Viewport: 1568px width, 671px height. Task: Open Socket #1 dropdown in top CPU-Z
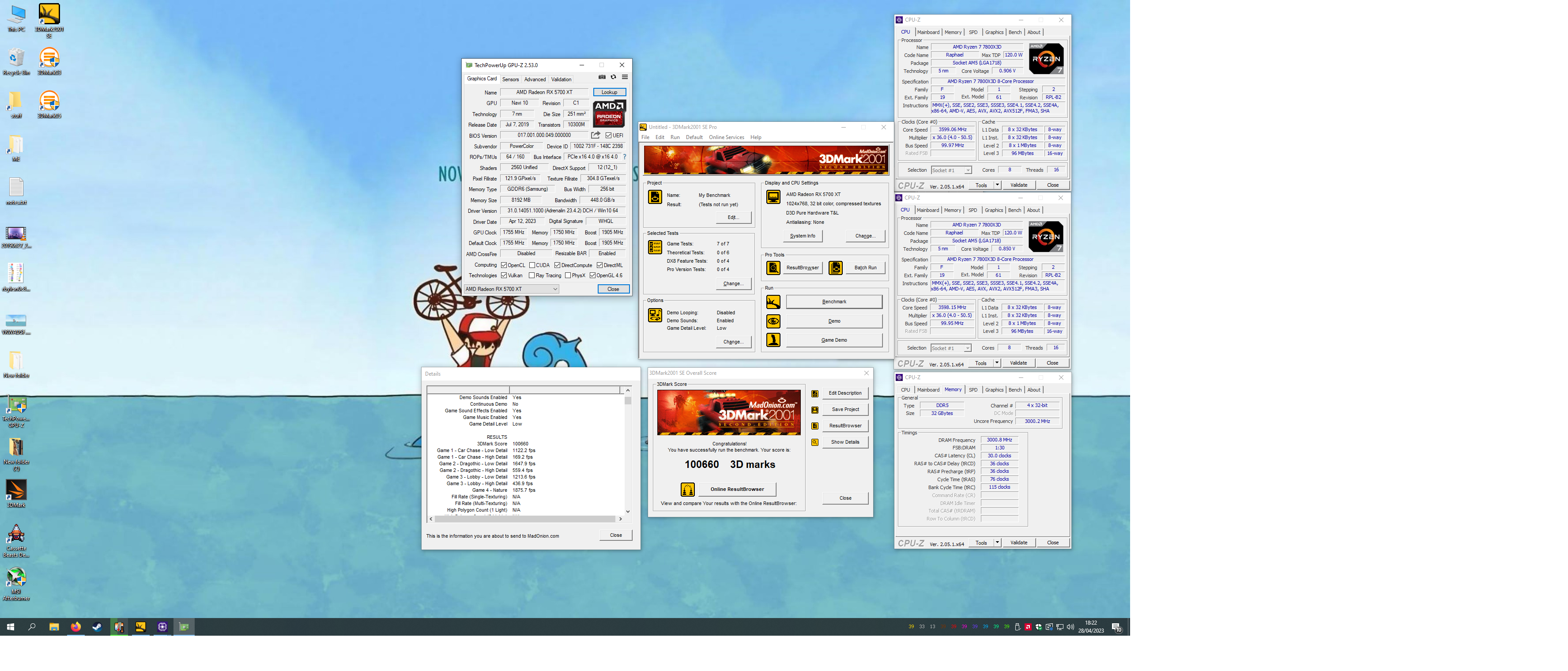[951, 170]
